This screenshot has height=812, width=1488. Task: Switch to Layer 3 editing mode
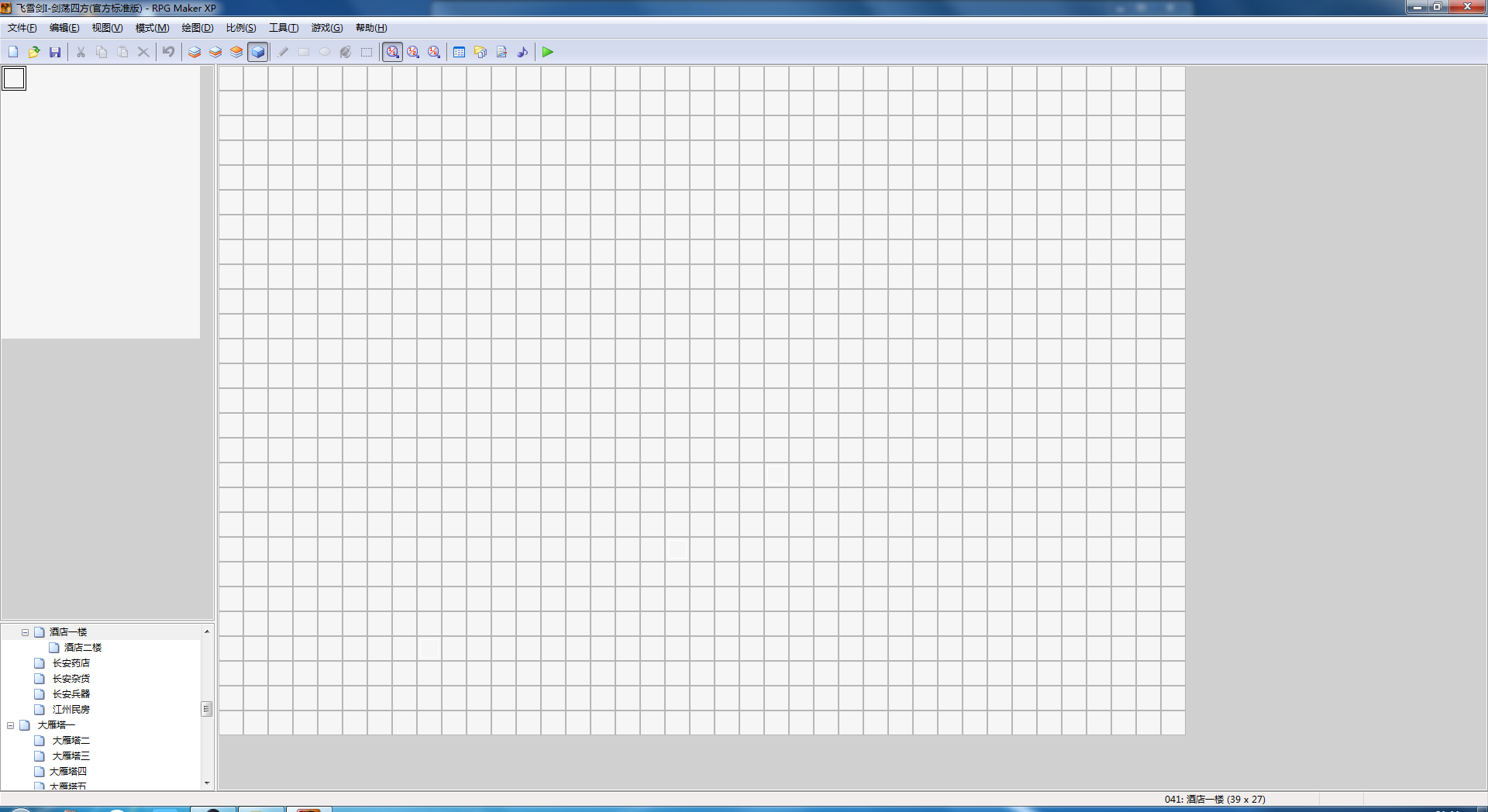[236, 52]
